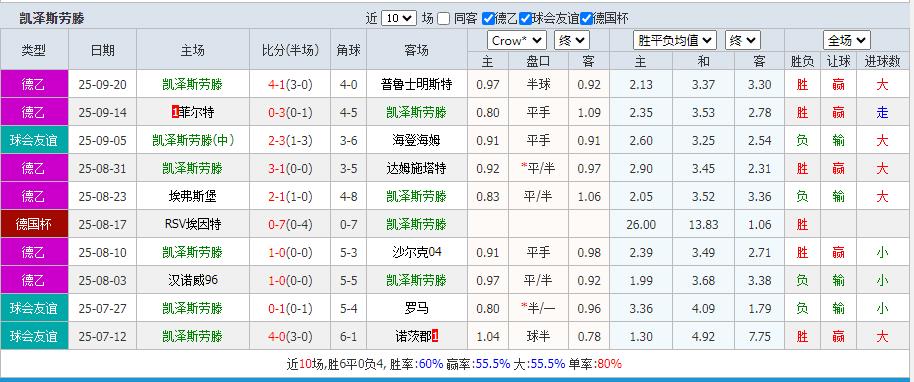Open 罗马 team link
This screenshot has height=382, width=914.
417,309
